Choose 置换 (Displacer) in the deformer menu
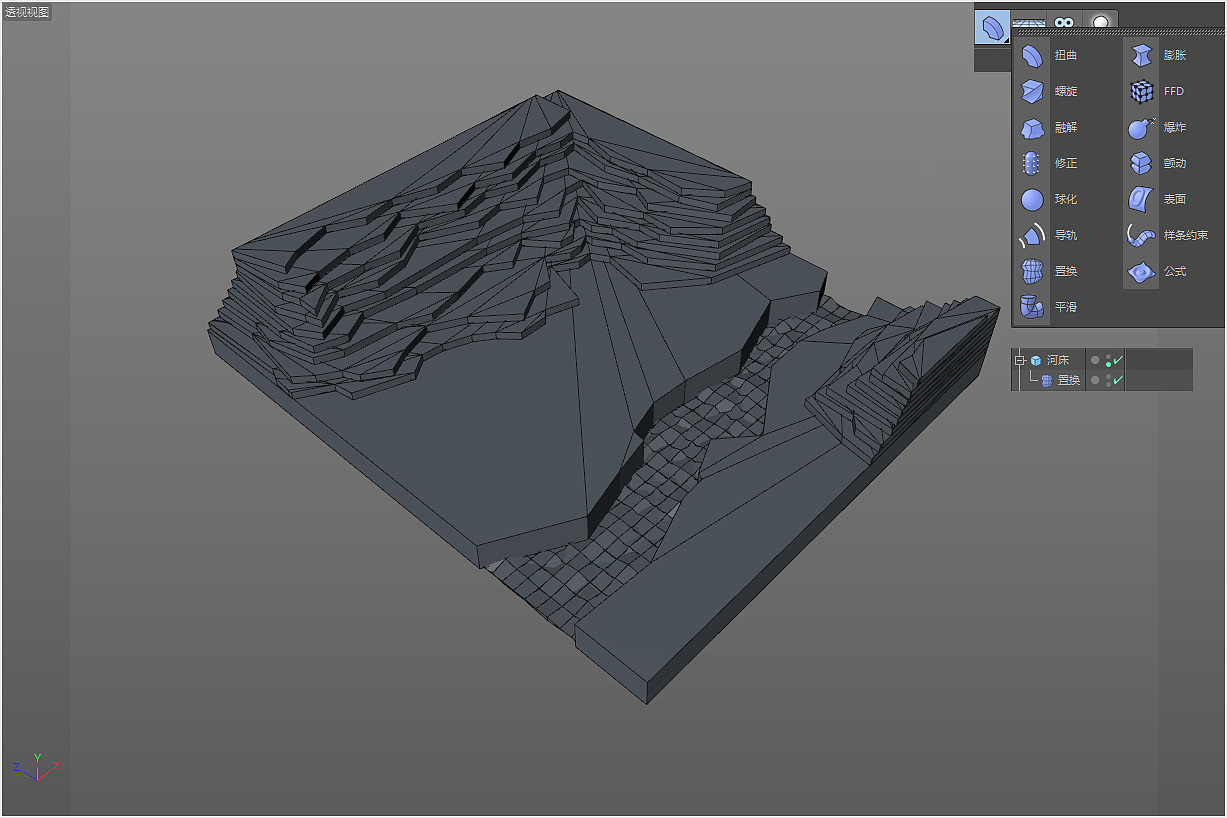The image size is (1227, 818). (x=1050, y=272)
